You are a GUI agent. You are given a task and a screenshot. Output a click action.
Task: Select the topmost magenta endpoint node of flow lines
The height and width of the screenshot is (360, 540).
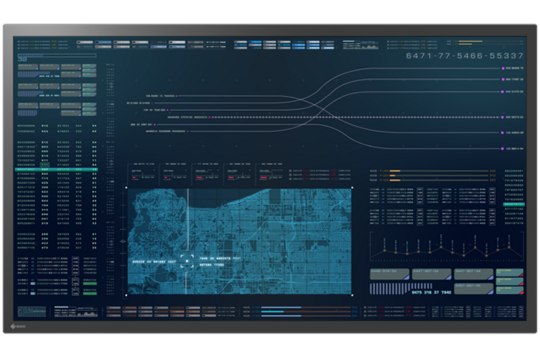[x=503, y=69]
